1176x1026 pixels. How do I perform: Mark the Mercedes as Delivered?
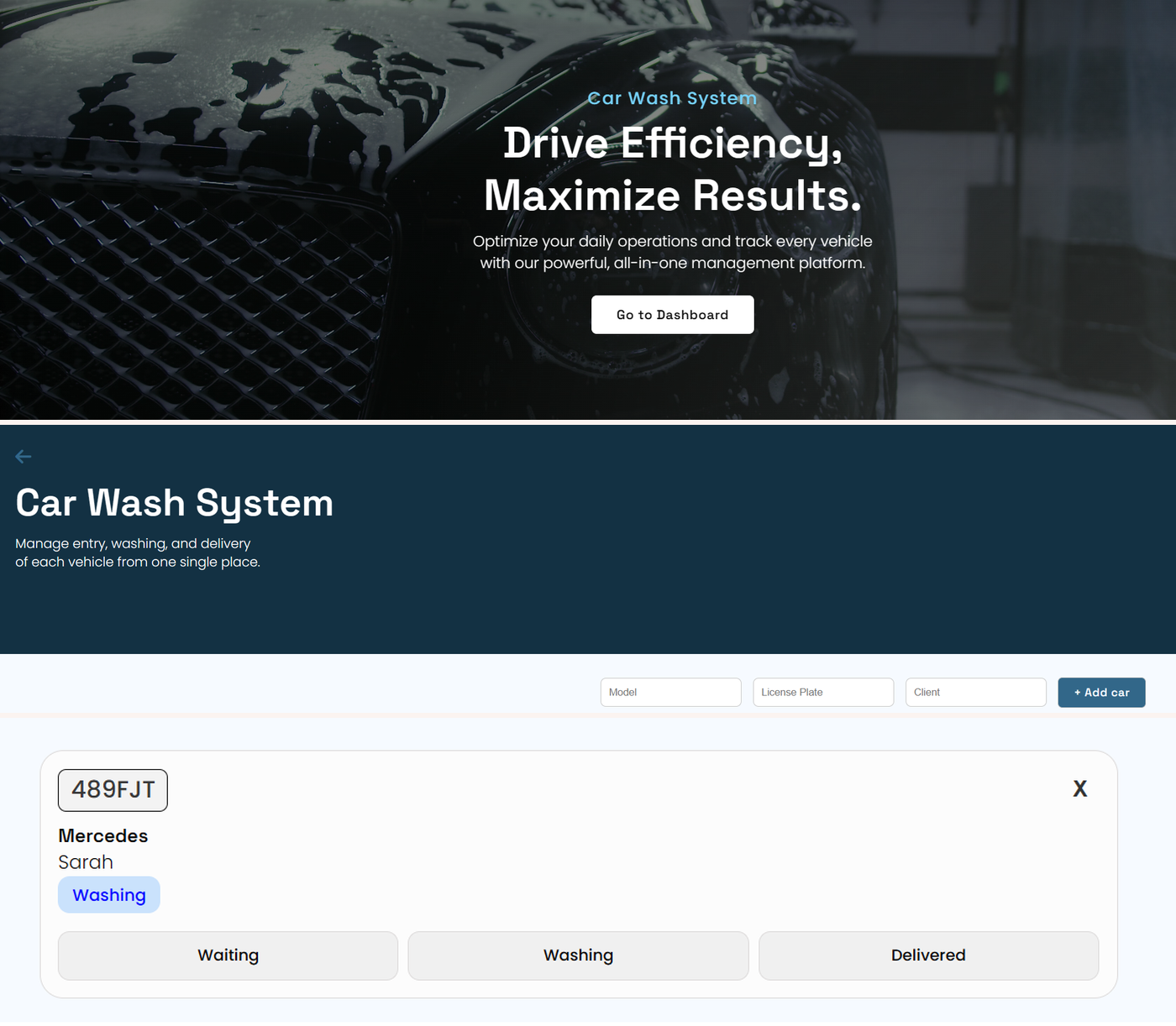pos(928,955)
